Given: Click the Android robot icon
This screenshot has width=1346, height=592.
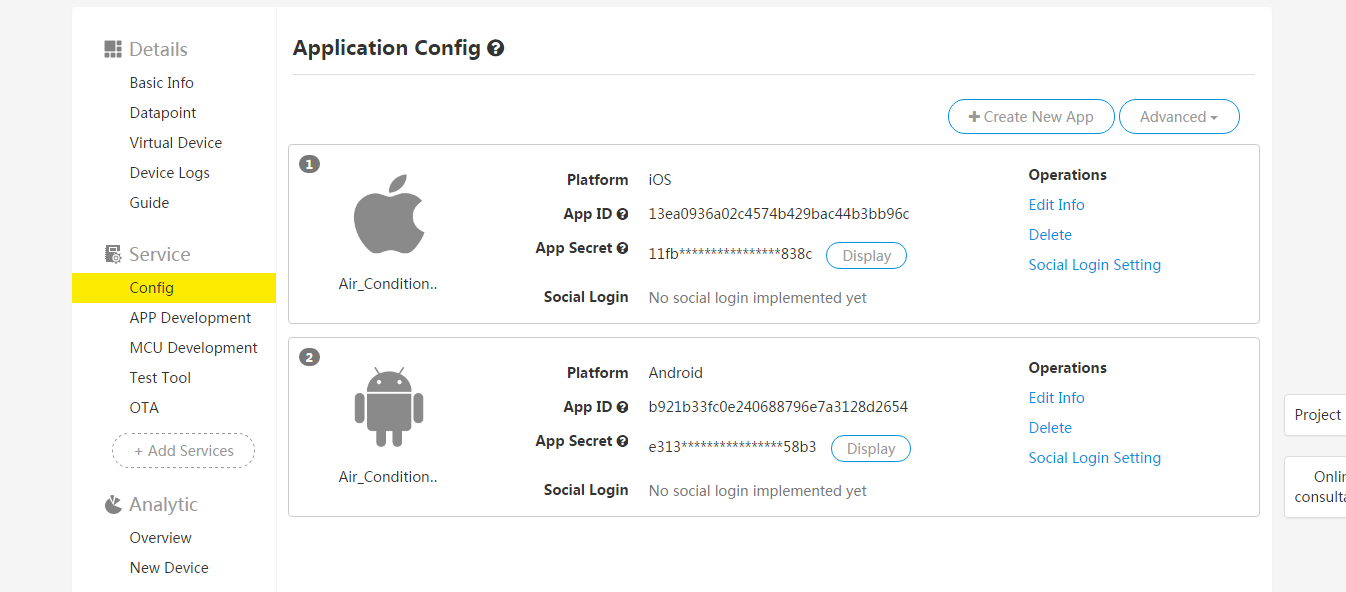Looking at the screenshot, I should click(x=389, y=405).
